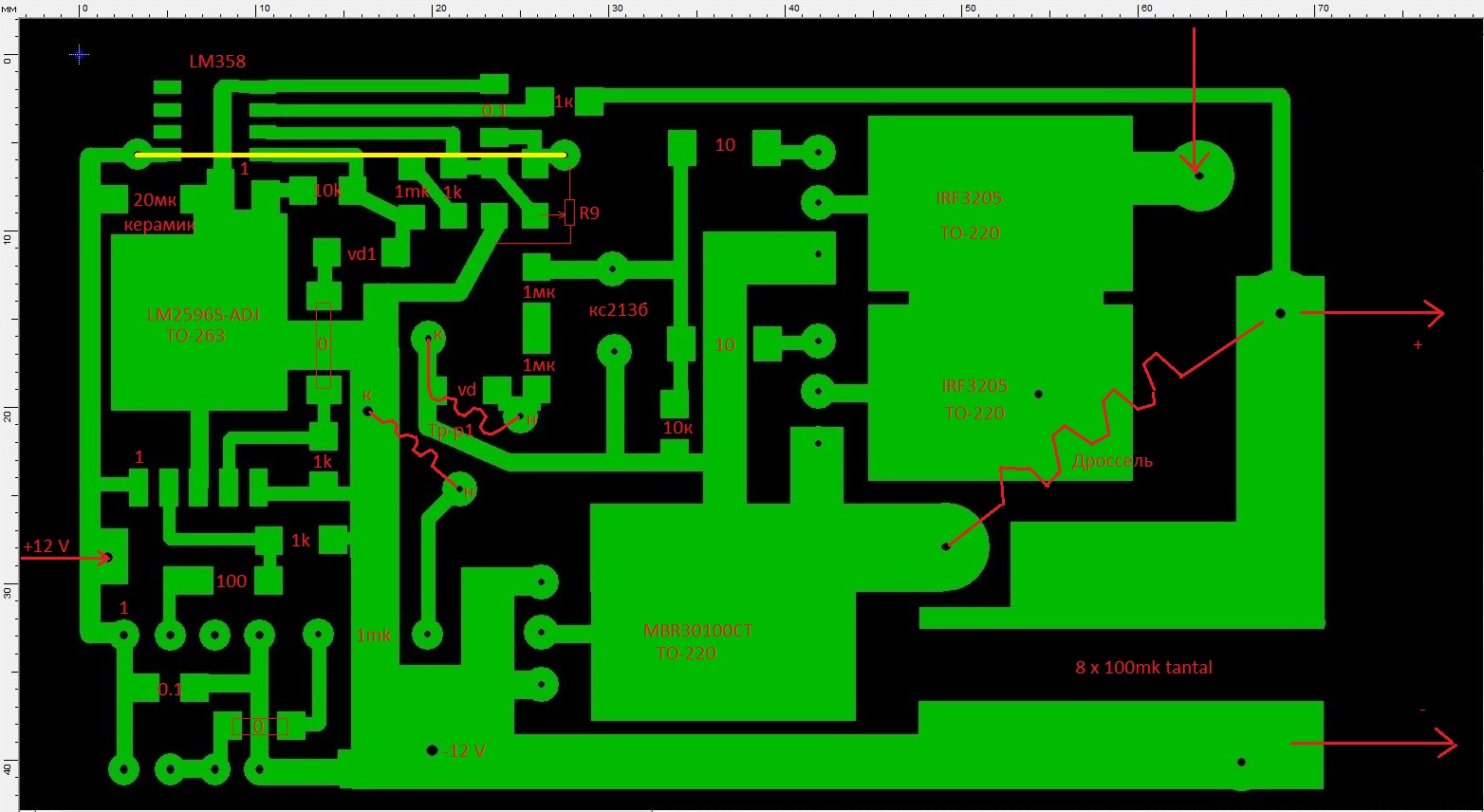
Task: Select the upper IRF3205 transistor label
Action: tap(969, 198)
